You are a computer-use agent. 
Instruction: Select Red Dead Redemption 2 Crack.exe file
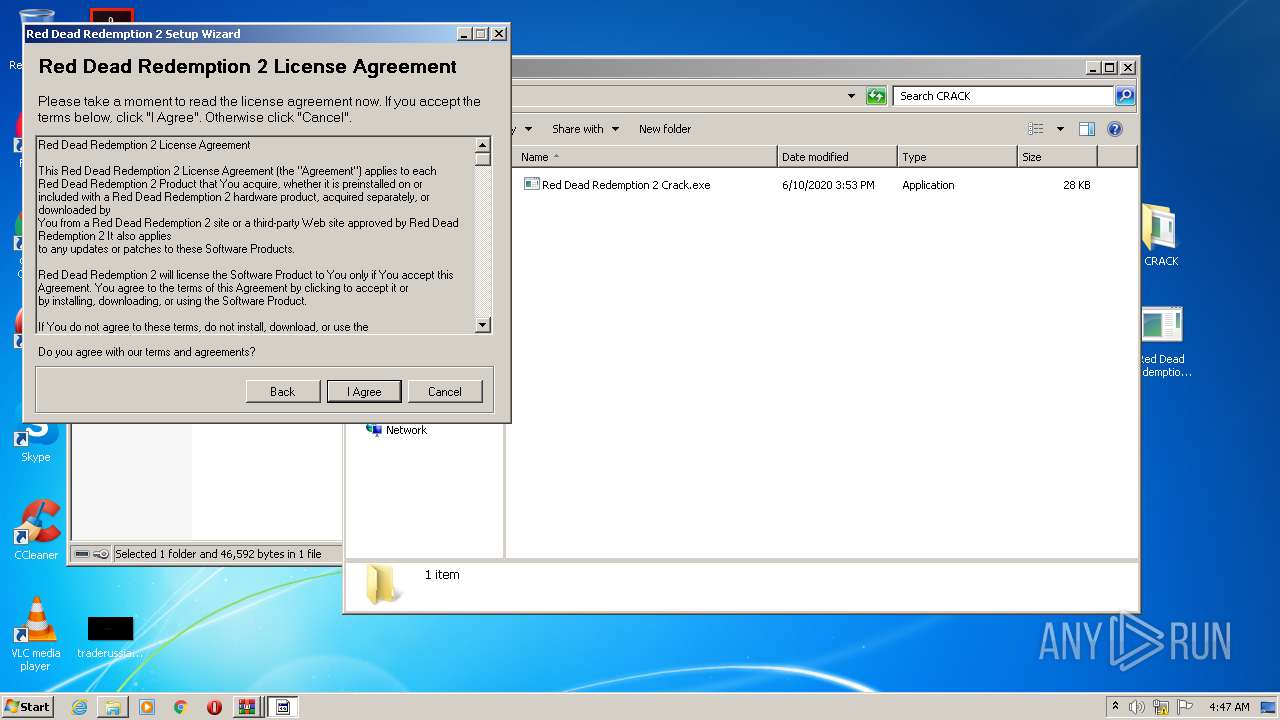pyautogui.click(x=626, y=185)
